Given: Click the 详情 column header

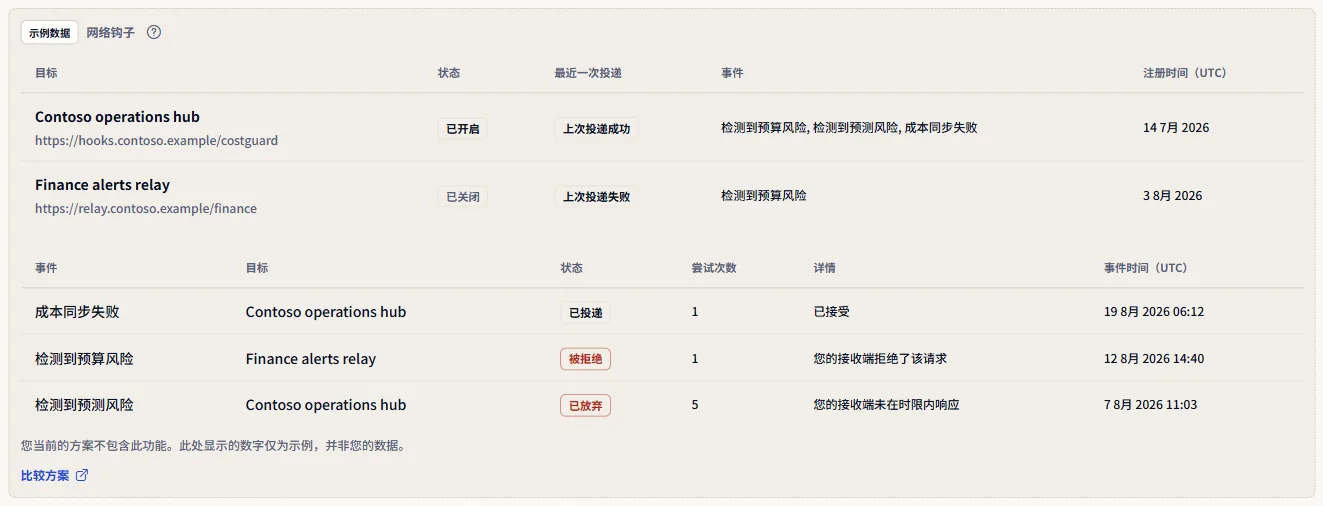Looking at the screenshot, I should [x=825, y=268].
